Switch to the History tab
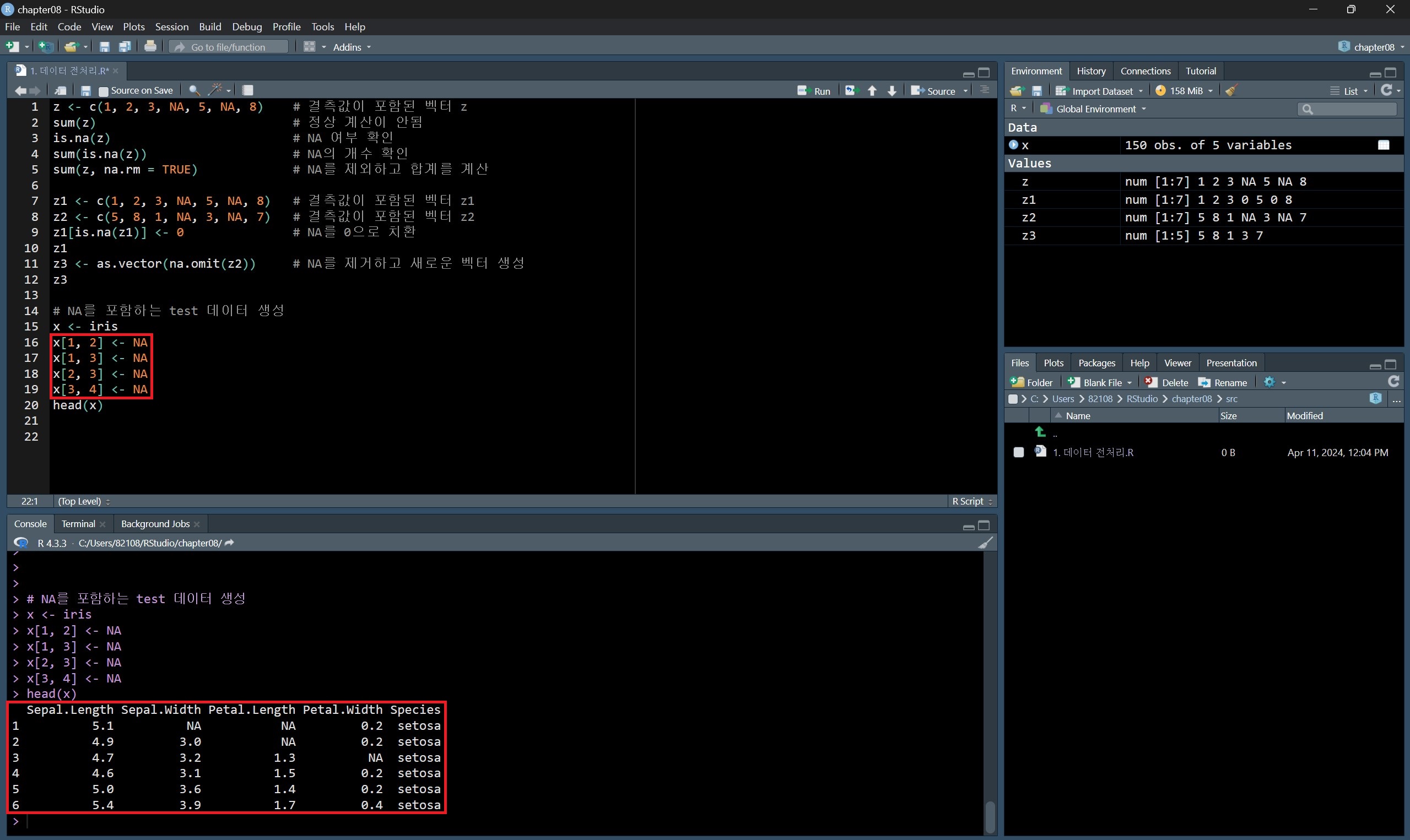Screen dimensions: 1410x840 tap(1091, 71)
